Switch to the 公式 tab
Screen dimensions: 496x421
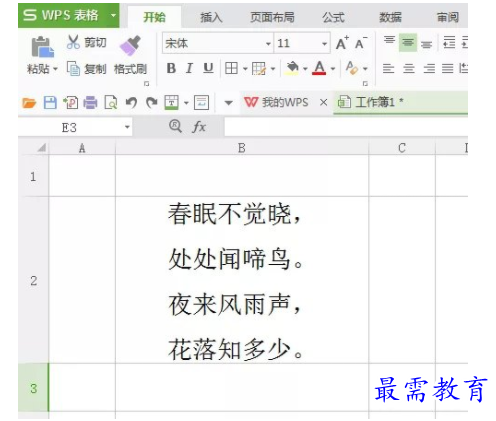[333, 17]
